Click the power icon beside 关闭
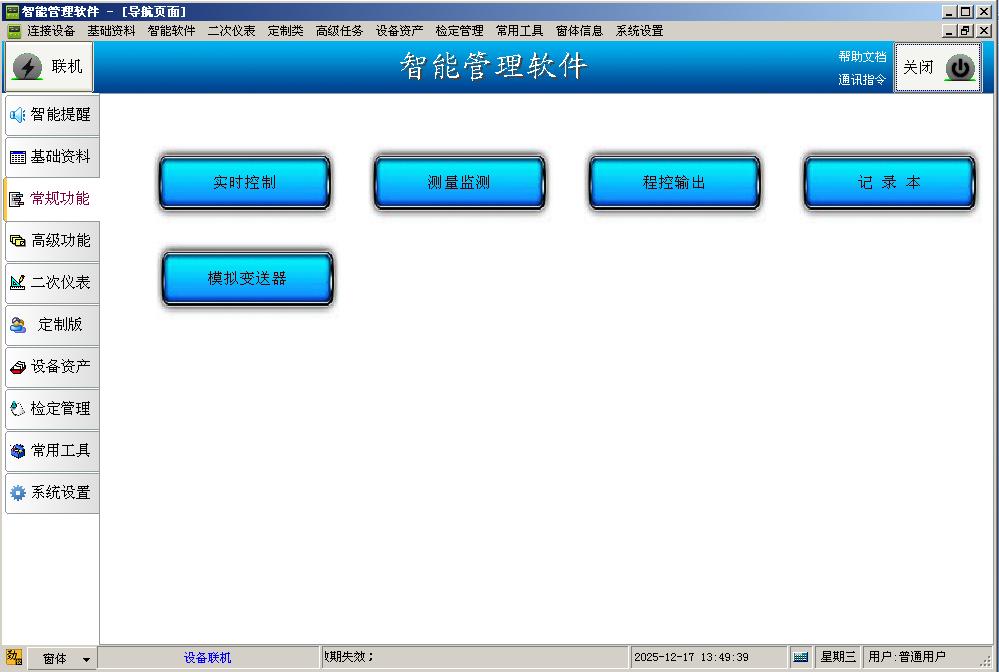 pos(960,68)
